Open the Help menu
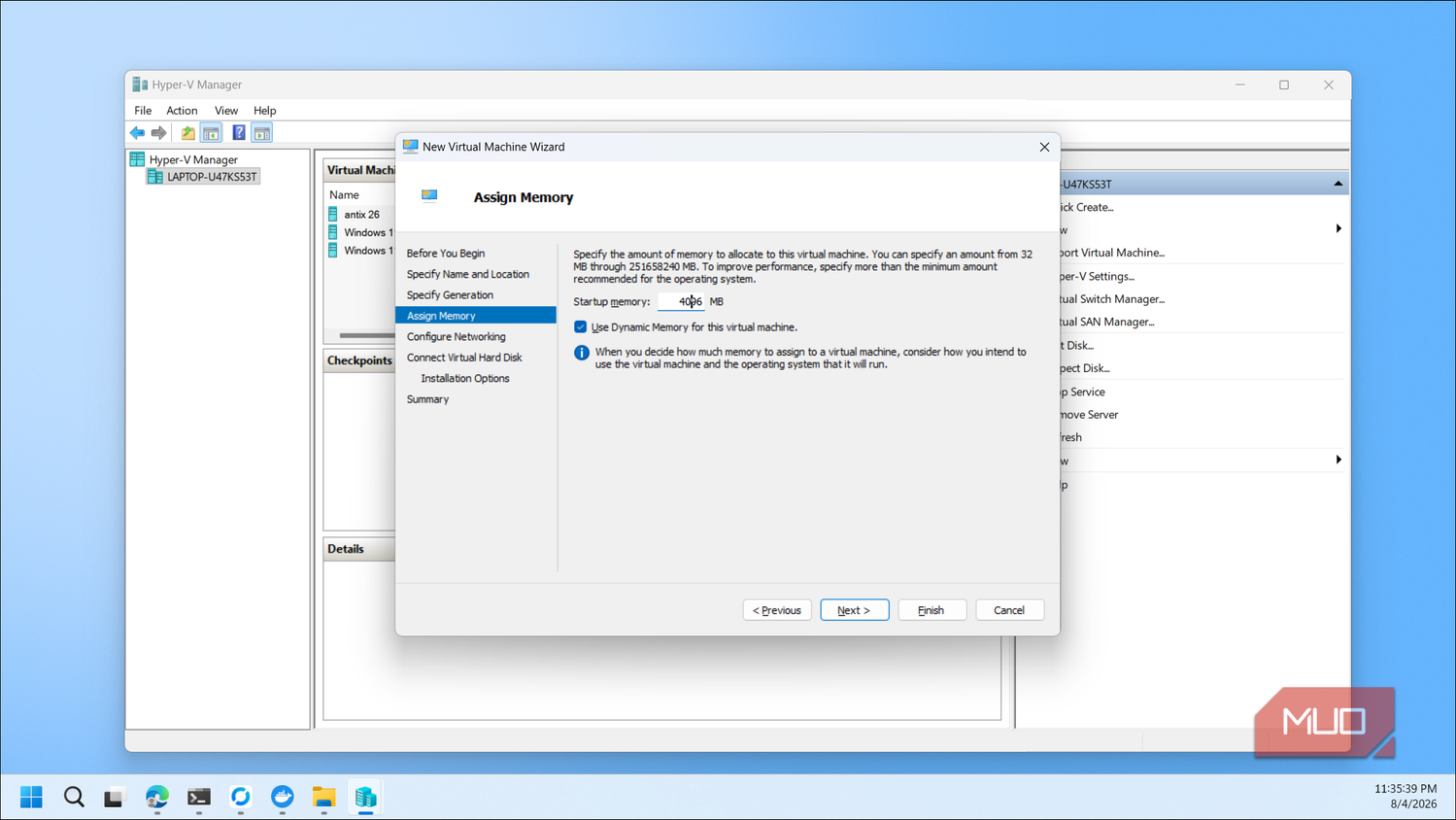Image resolution: width=1456 pixels, height=820 pixels. click(264, 111)
